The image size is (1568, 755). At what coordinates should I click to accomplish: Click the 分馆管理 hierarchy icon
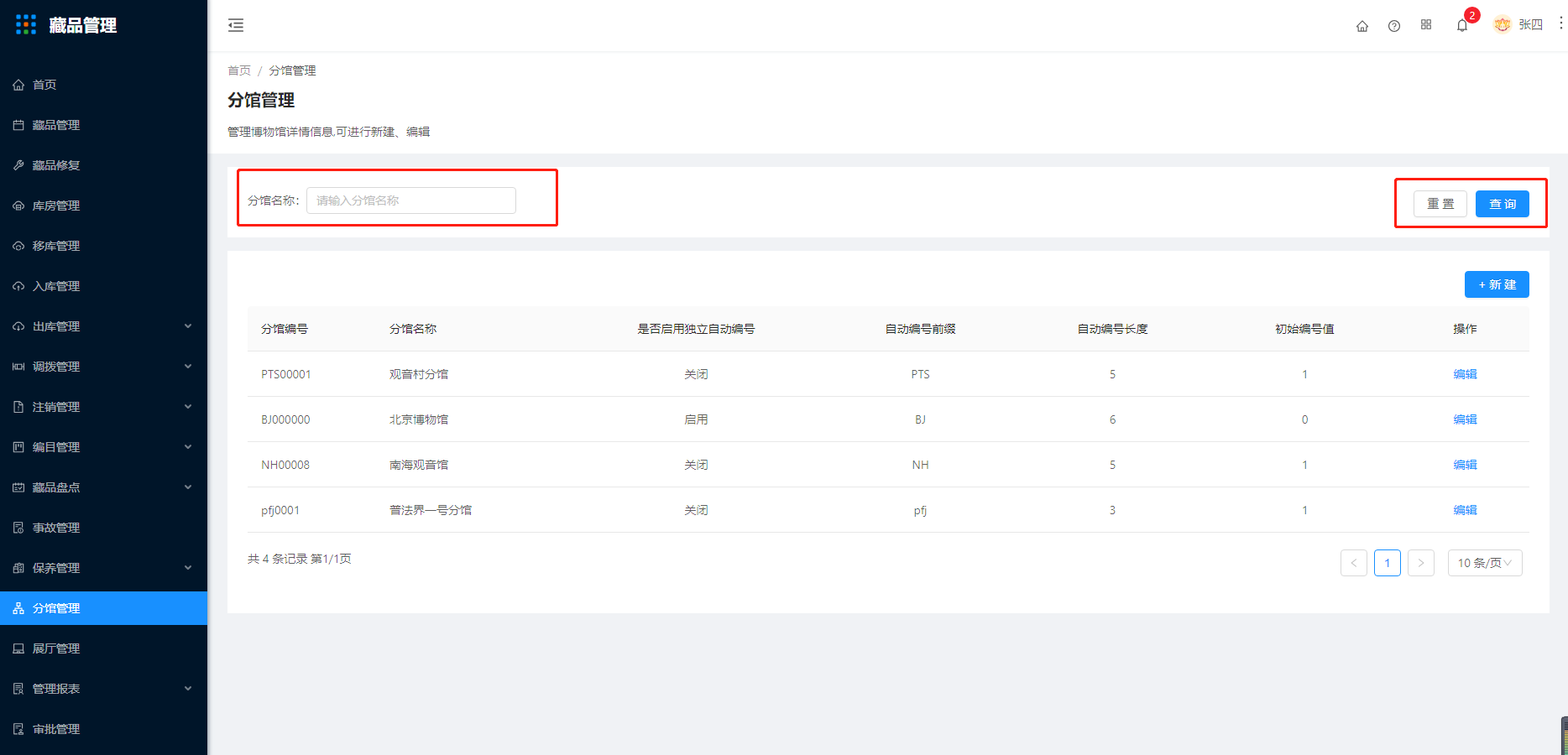pyautogui.click(x=18, y=608)
